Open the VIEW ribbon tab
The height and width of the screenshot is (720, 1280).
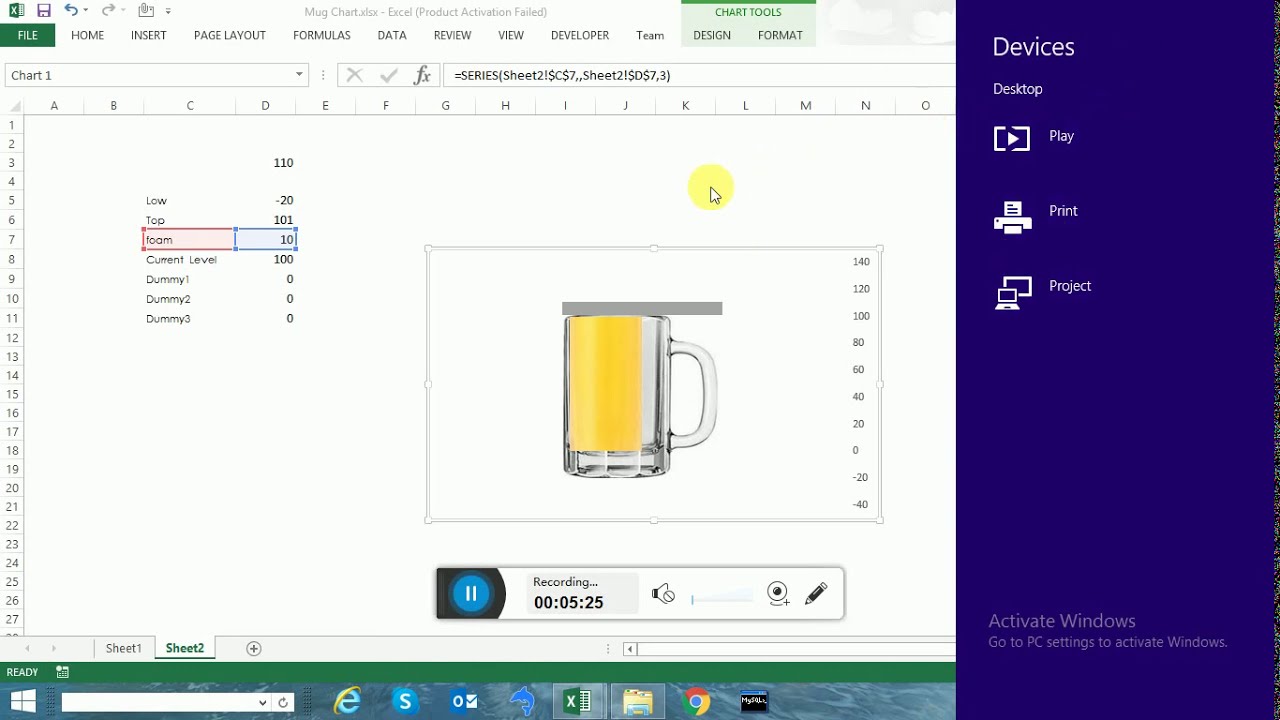pyautogui.click(x=511, y=35)
